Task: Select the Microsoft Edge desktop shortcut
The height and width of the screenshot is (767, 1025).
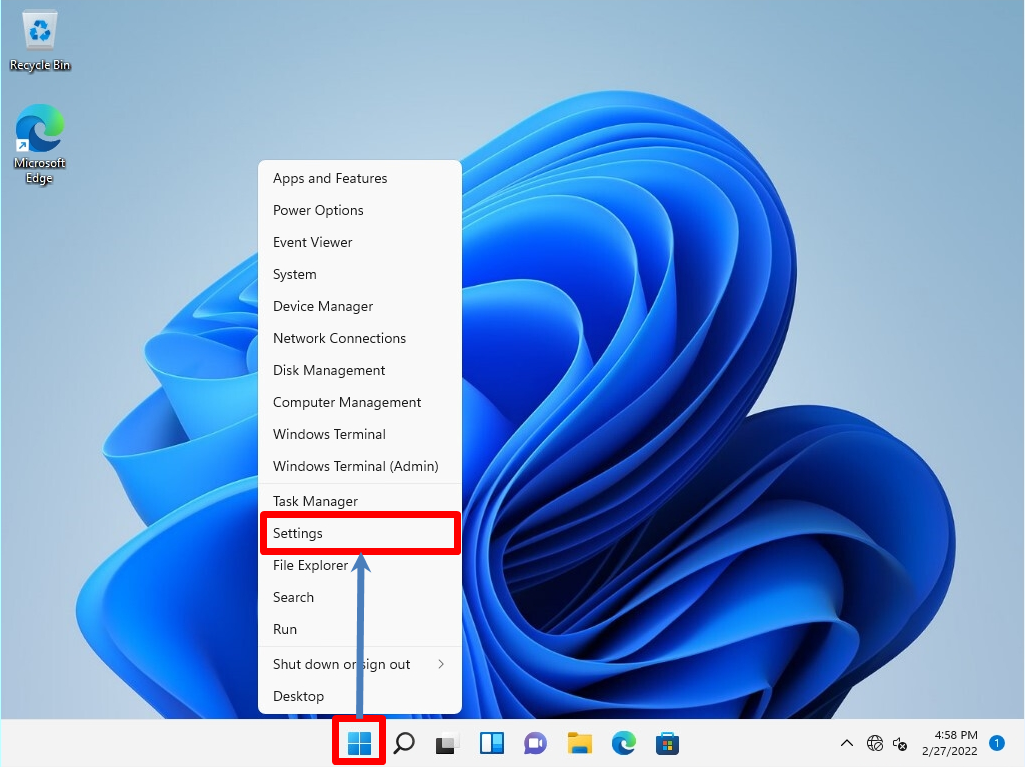Action: click(40, 145)
